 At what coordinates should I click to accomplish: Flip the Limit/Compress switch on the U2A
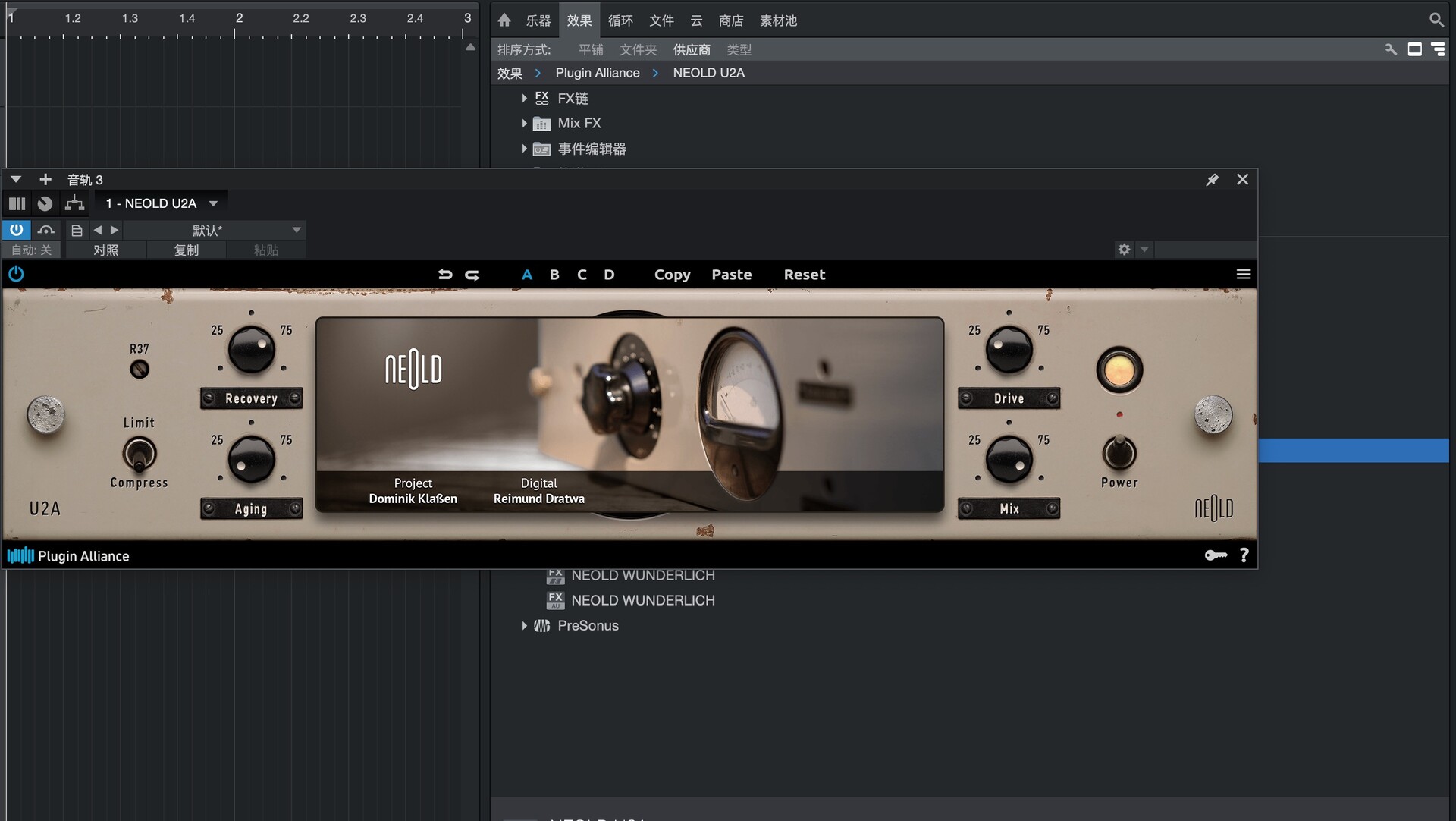tap(139, 453)
